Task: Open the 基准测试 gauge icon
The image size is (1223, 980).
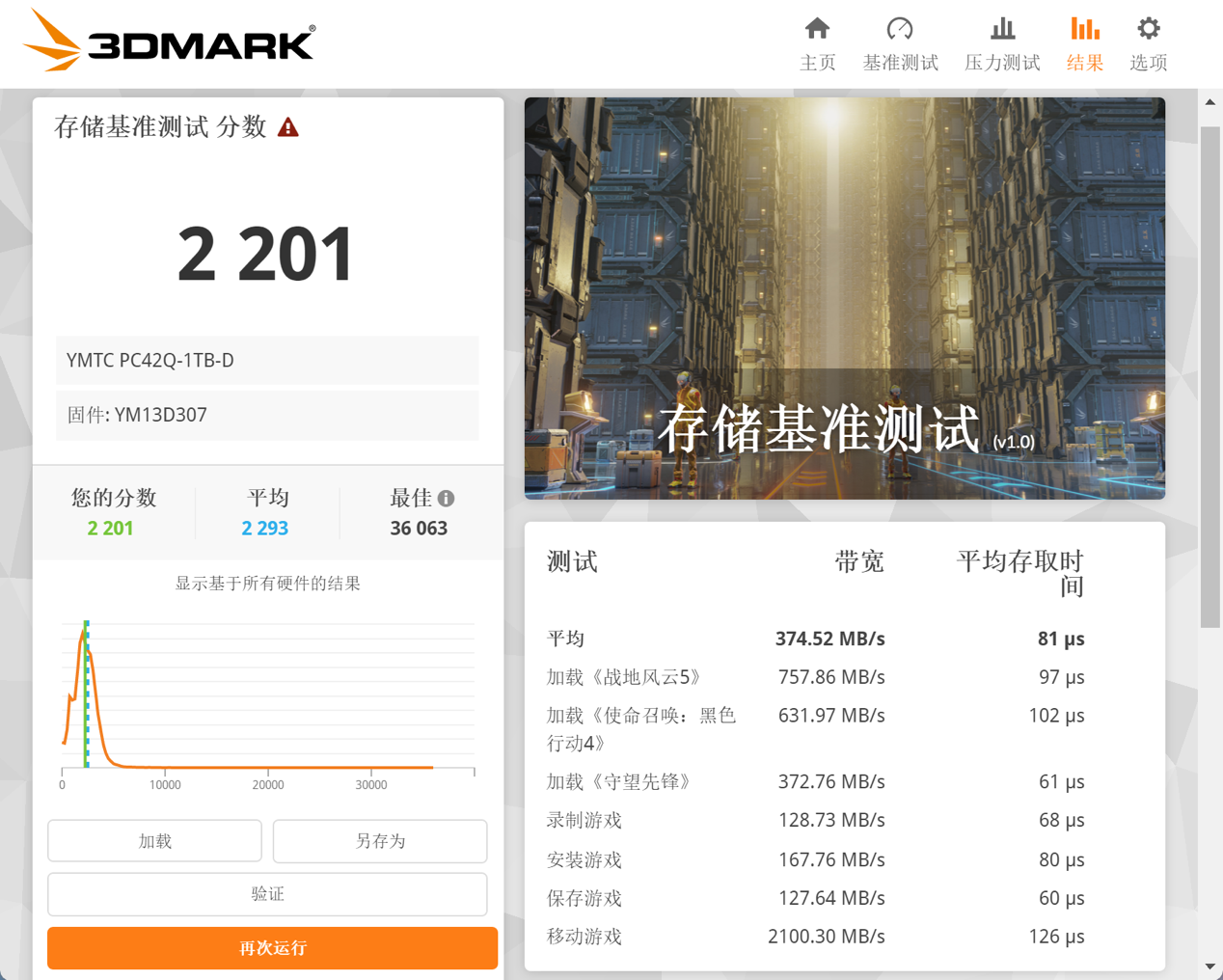Action: point(900,29)
